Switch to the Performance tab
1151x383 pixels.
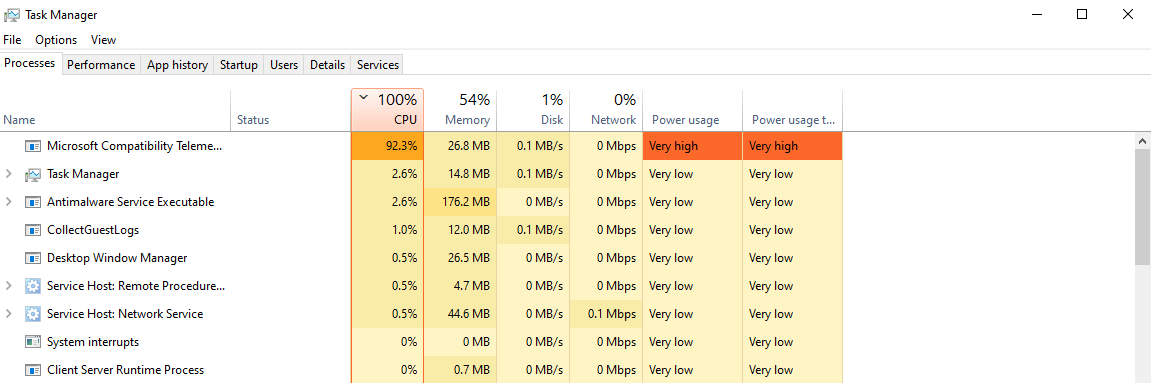(101, 65)
